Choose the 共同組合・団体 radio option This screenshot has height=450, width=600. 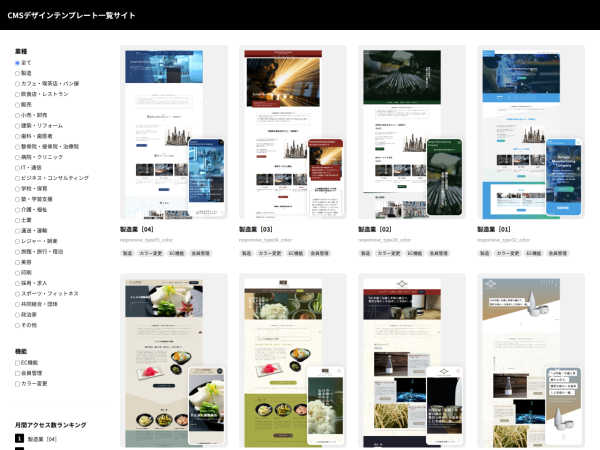pos(17,305)
